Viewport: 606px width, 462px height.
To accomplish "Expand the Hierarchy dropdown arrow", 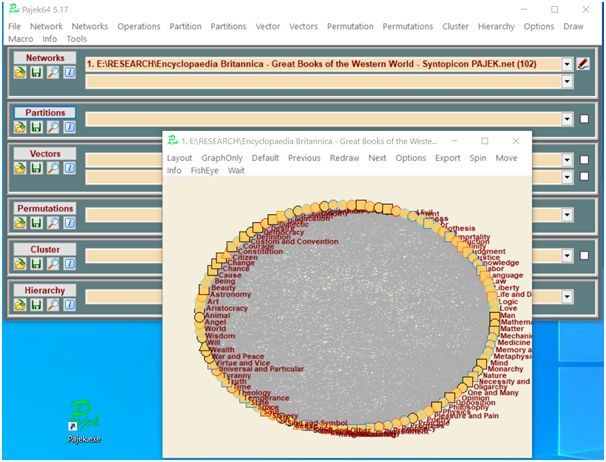I will (567, 297).
